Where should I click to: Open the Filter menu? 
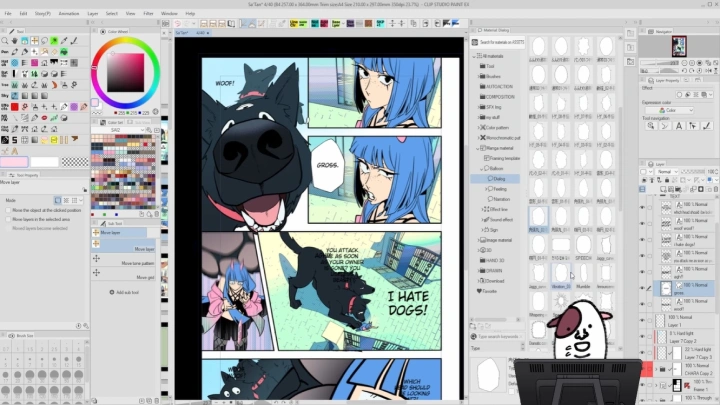[148, 14]
